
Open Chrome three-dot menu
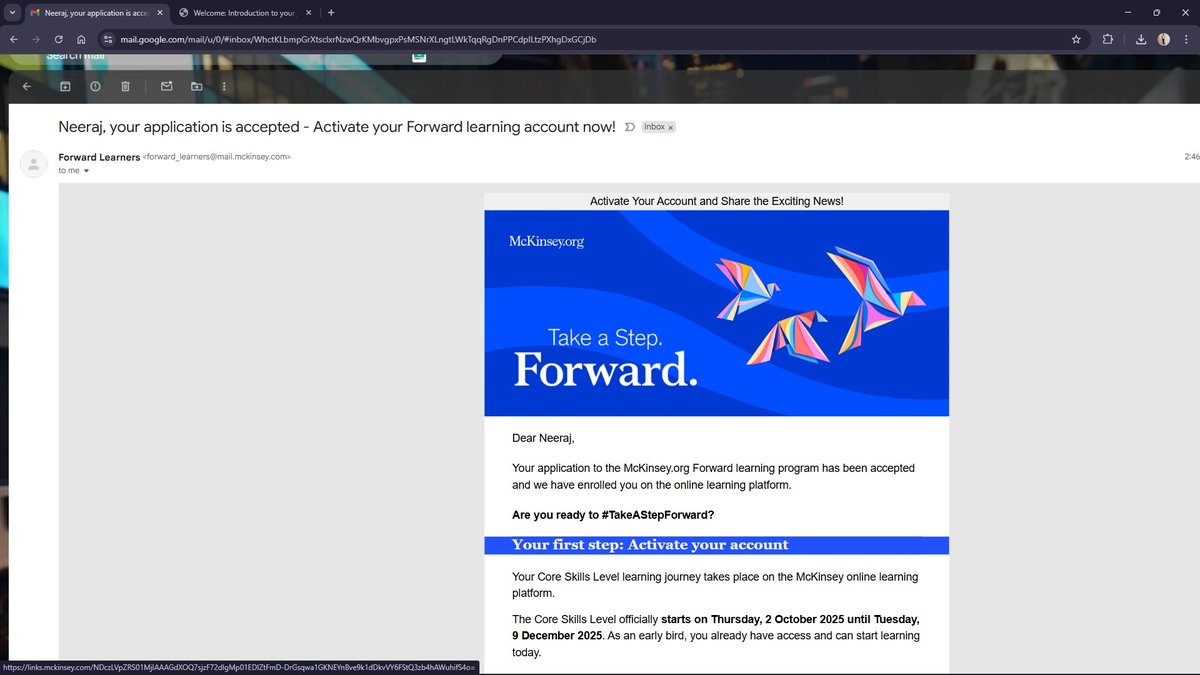(x=1187, y=39)
